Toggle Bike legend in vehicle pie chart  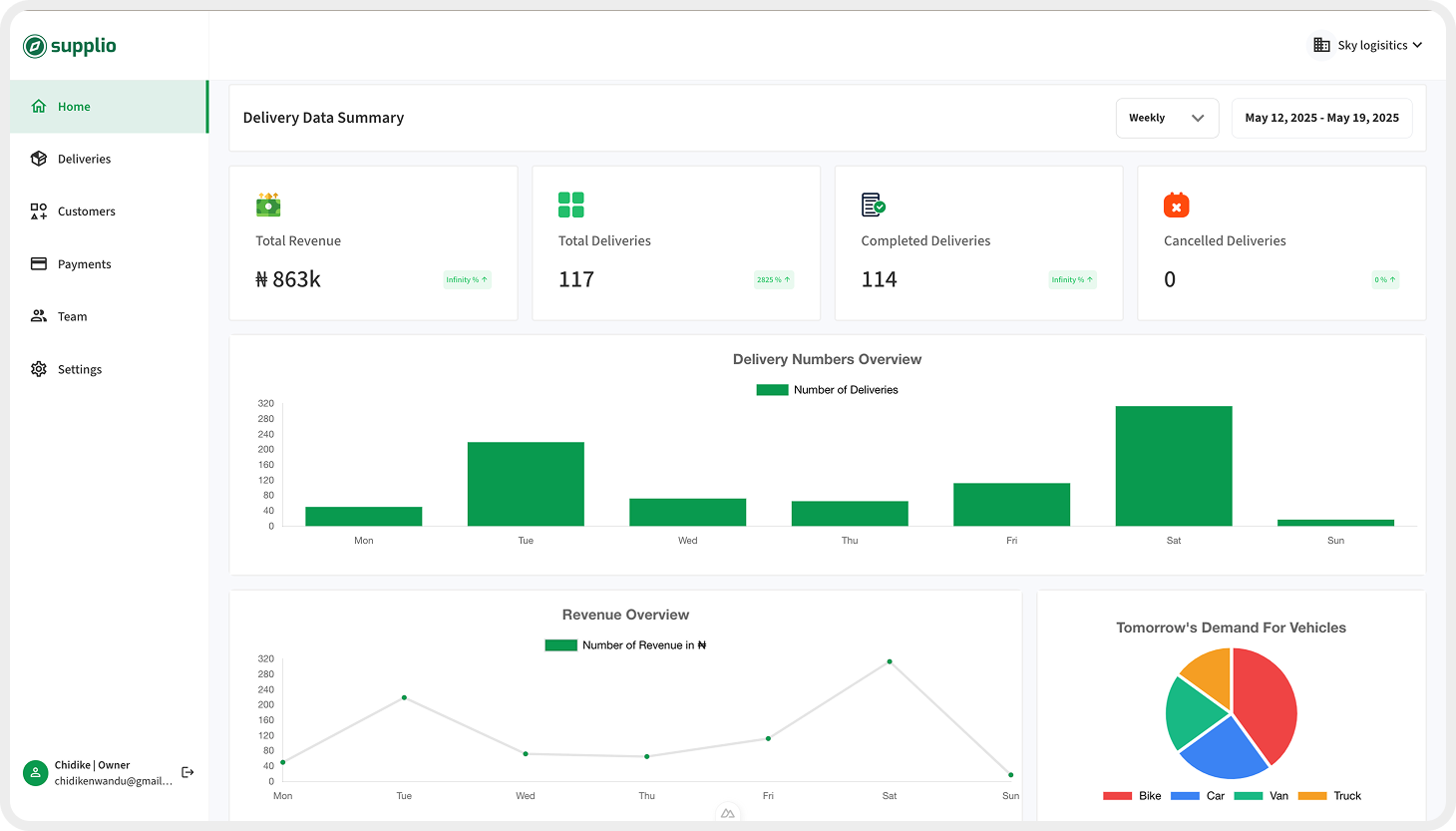click(1132, 796)
